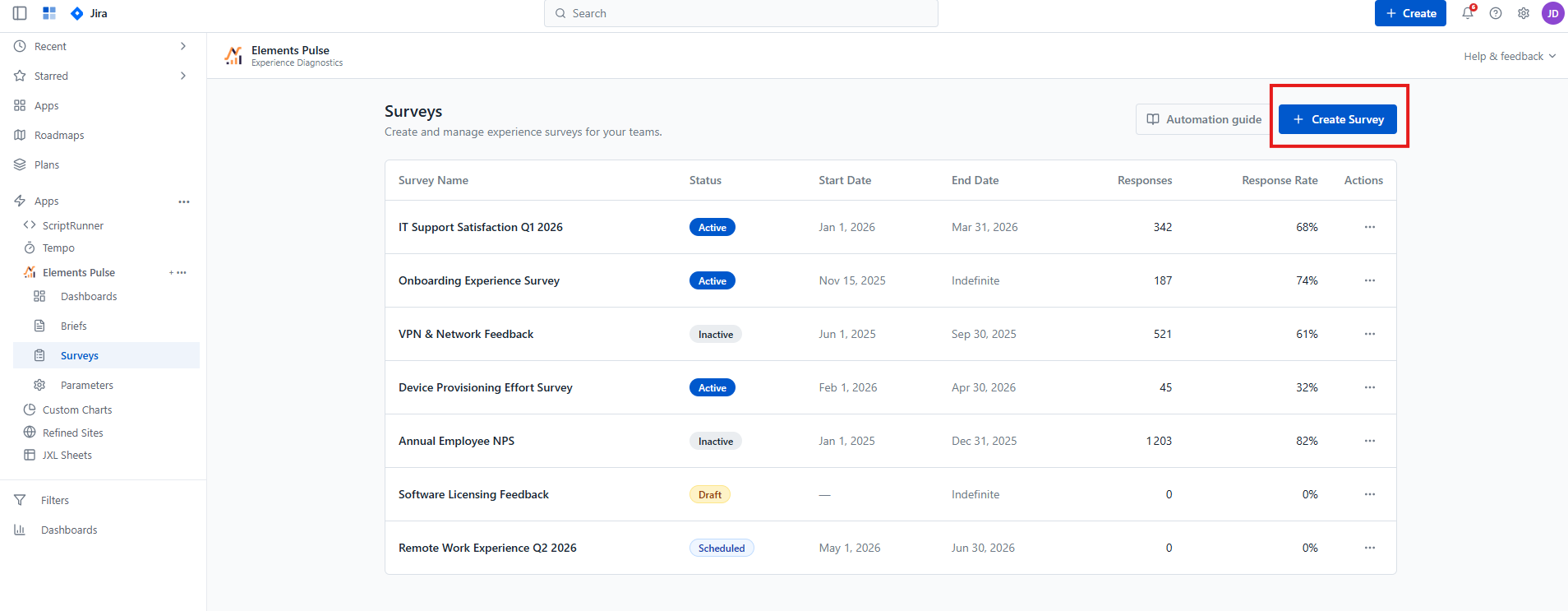
Task: Click the 1203 responses value
Action: click(1159, 441)
